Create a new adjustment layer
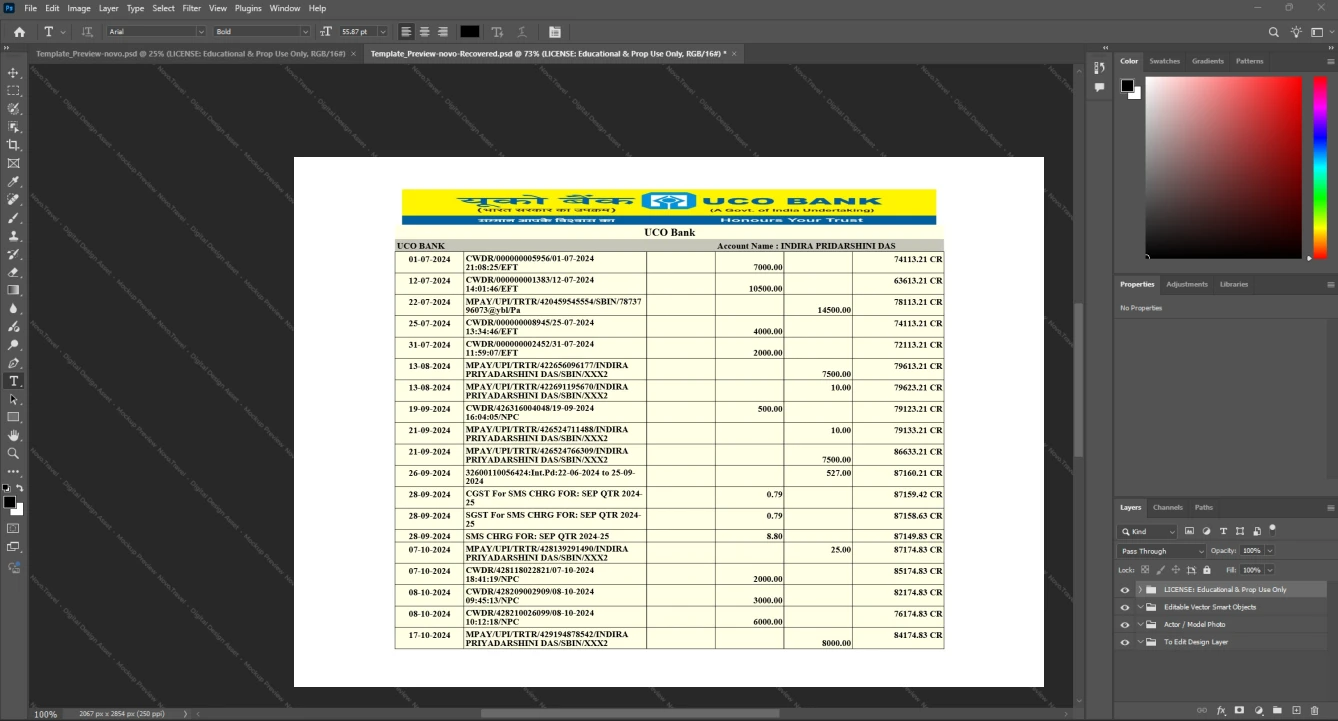Screen dimensions: 1338x721 1259,710
